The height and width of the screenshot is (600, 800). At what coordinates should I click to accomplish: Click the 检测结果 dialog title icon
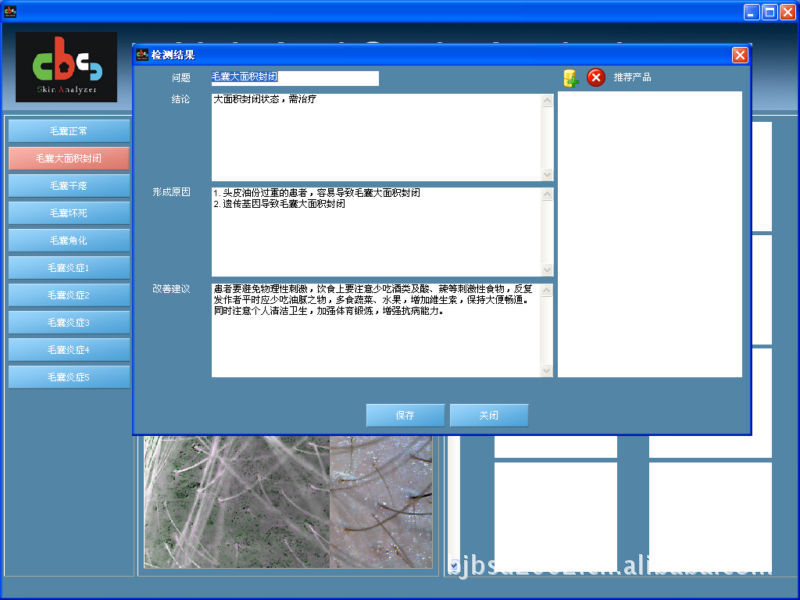[142, 55]
